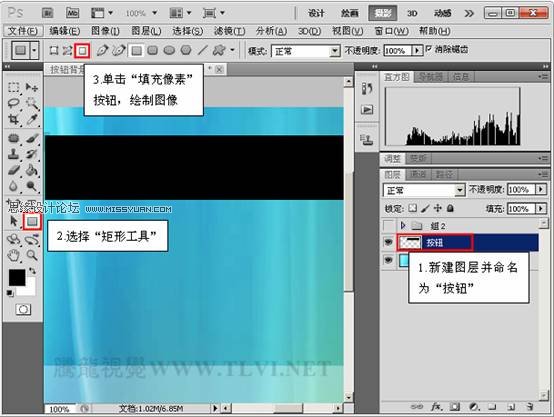The image size is (554, 417).
Task: Toggle the 消除锯齿 anti-alias checkbox
Action: (x=429, y=48)
